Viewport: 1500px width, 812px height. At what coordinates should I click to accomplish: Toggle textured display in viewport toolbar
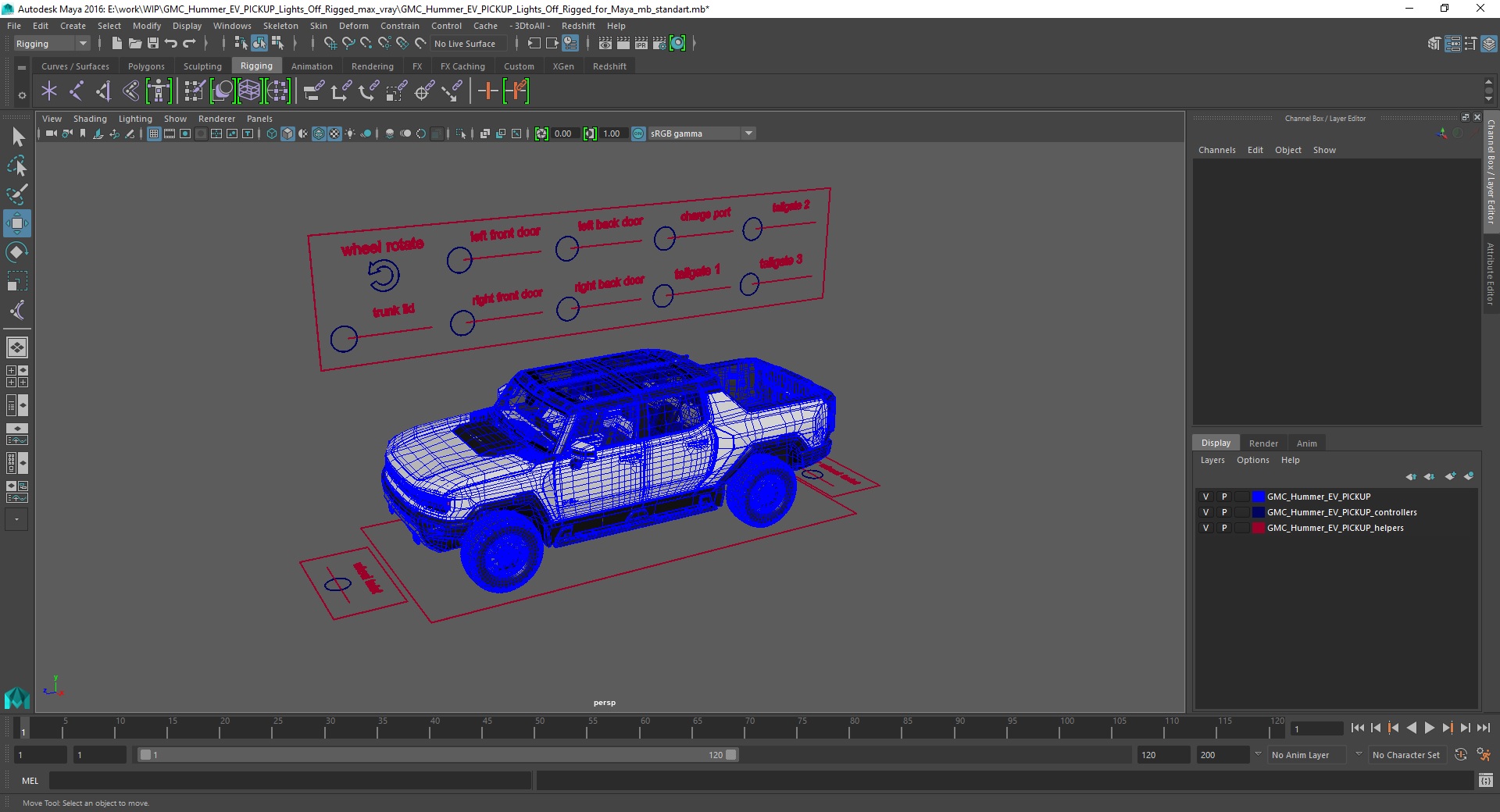point(334,134)
